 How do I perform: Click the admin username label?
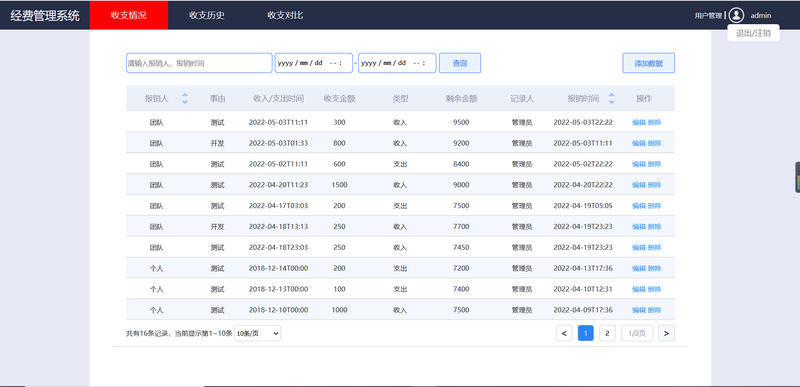tap(761, 16)
